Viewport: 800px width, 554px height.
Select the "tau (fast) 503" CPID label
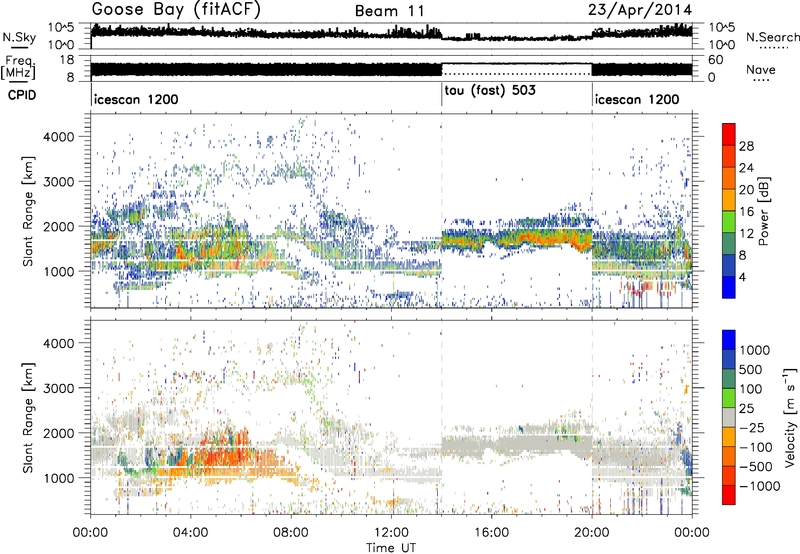click(490, 91)
